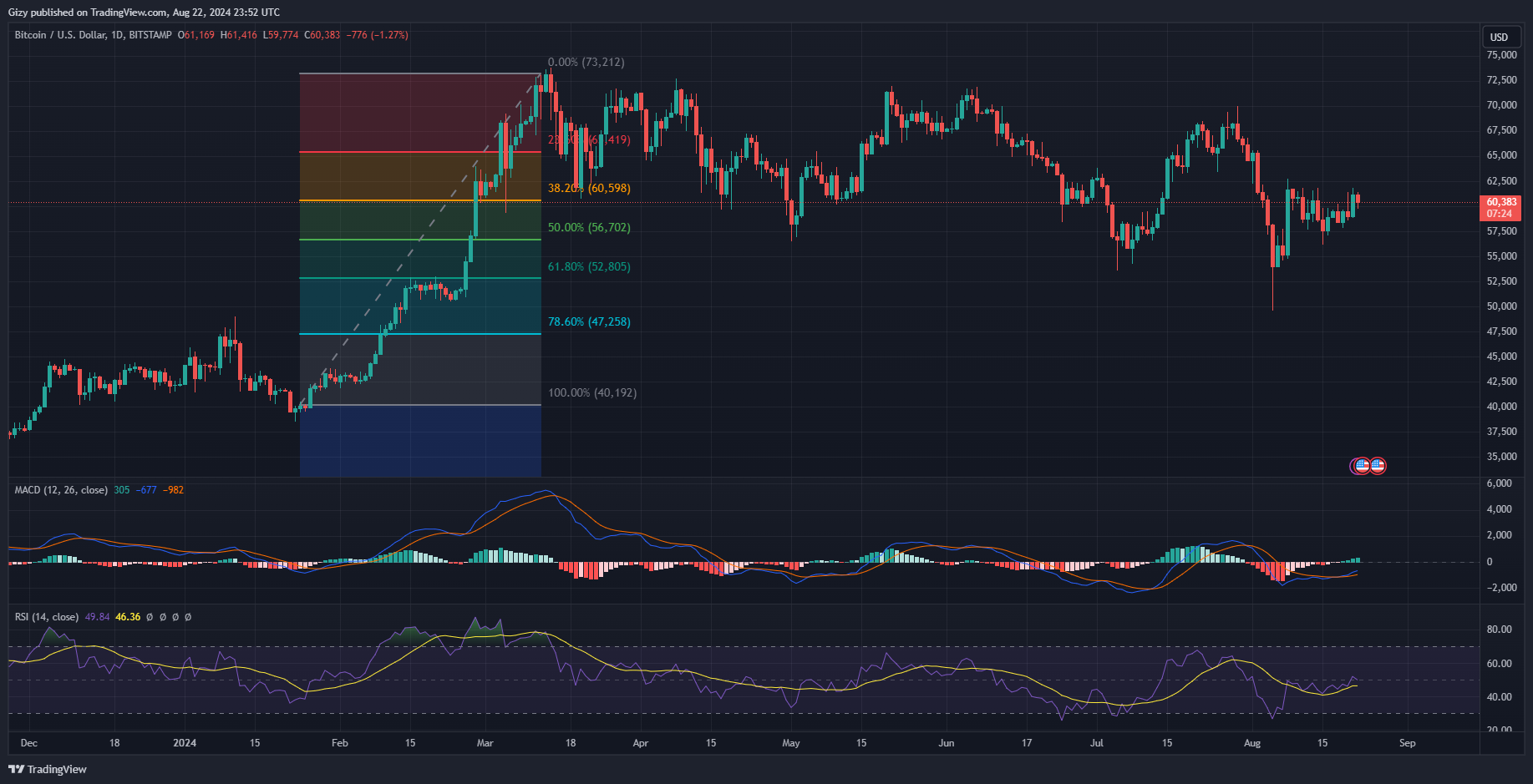Click the Sep label on time axis
This screenshot has height=784, width=1533.
click(1408, 743)
